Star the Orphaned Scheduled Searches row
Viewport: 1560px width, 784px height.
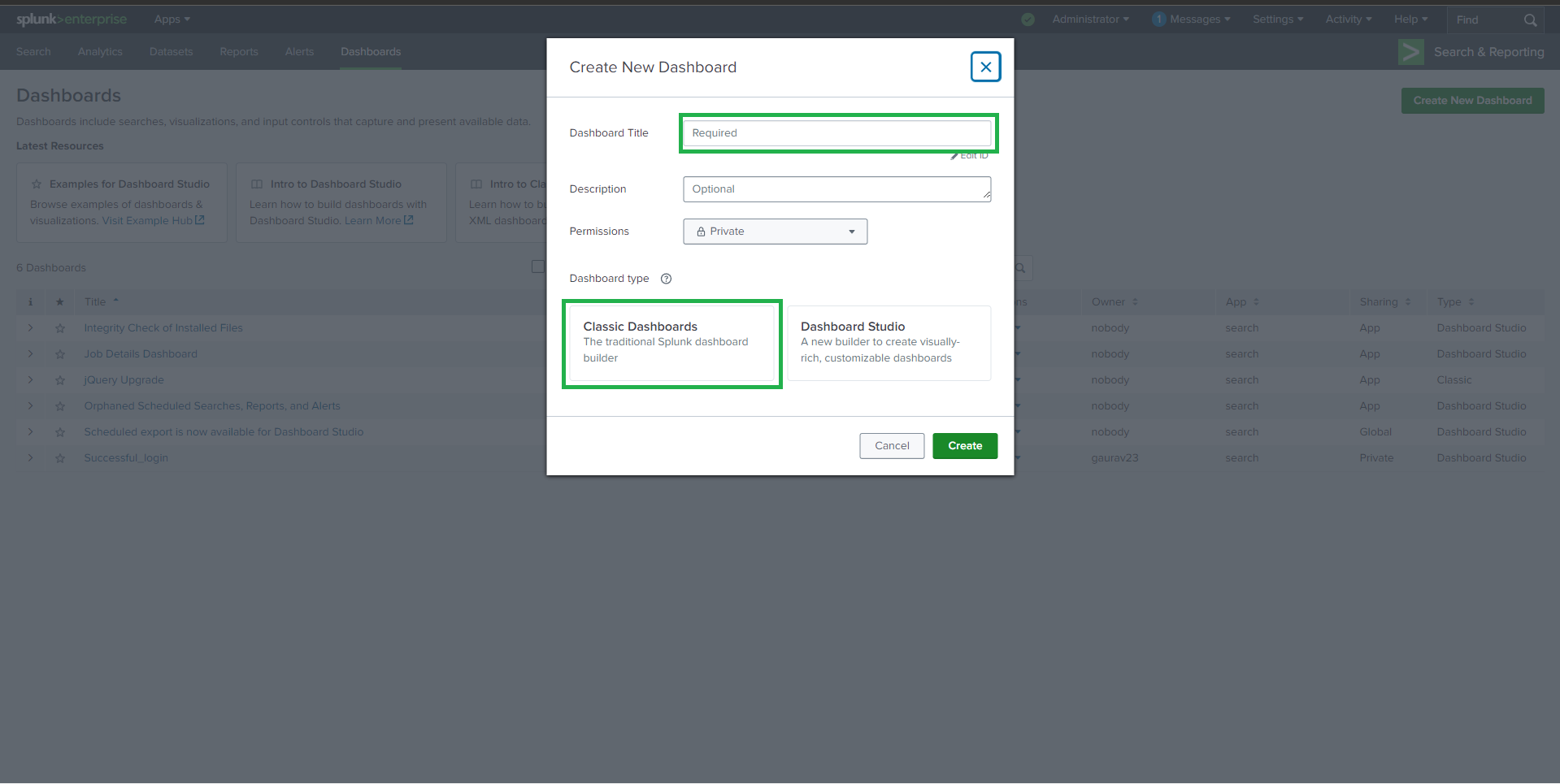(x=60, y=406)
